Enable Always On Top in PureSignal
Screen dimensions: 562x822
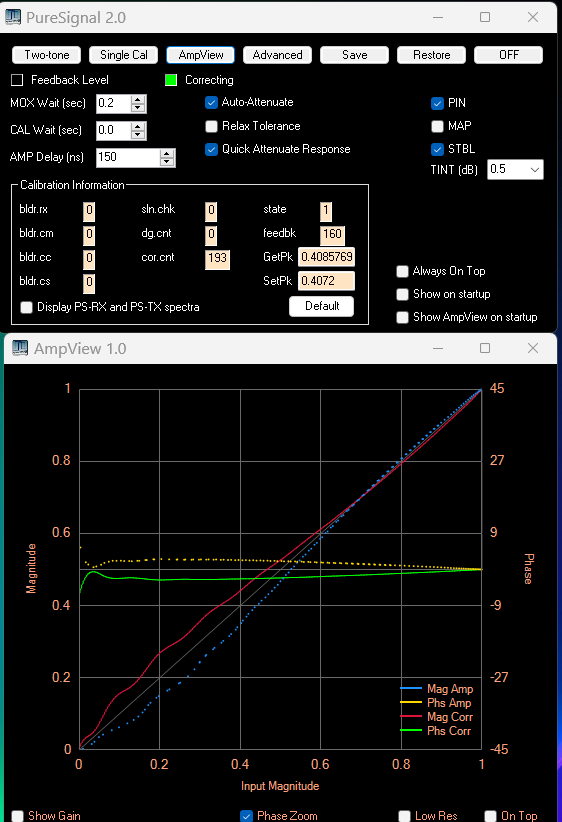[x=403, y=271]
